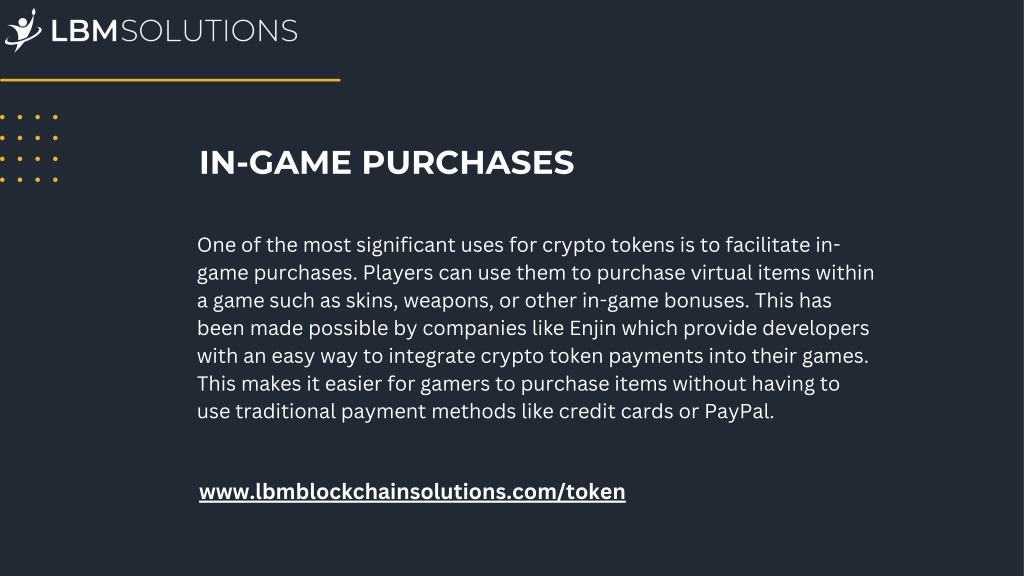
Task: Open the lbmblockchainsolutions.com/token link
Action: [412, 492]
